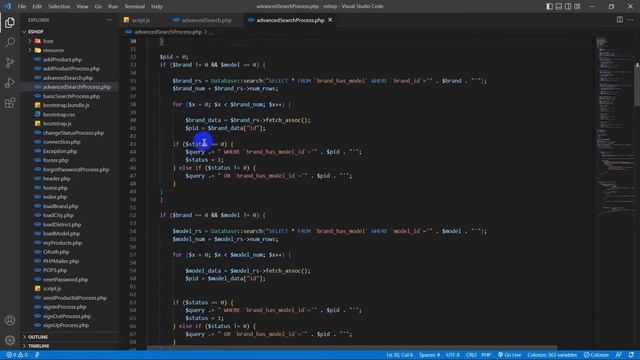
Task: Click Spaces: 4 indentation setting
Action: click(429, 355)
